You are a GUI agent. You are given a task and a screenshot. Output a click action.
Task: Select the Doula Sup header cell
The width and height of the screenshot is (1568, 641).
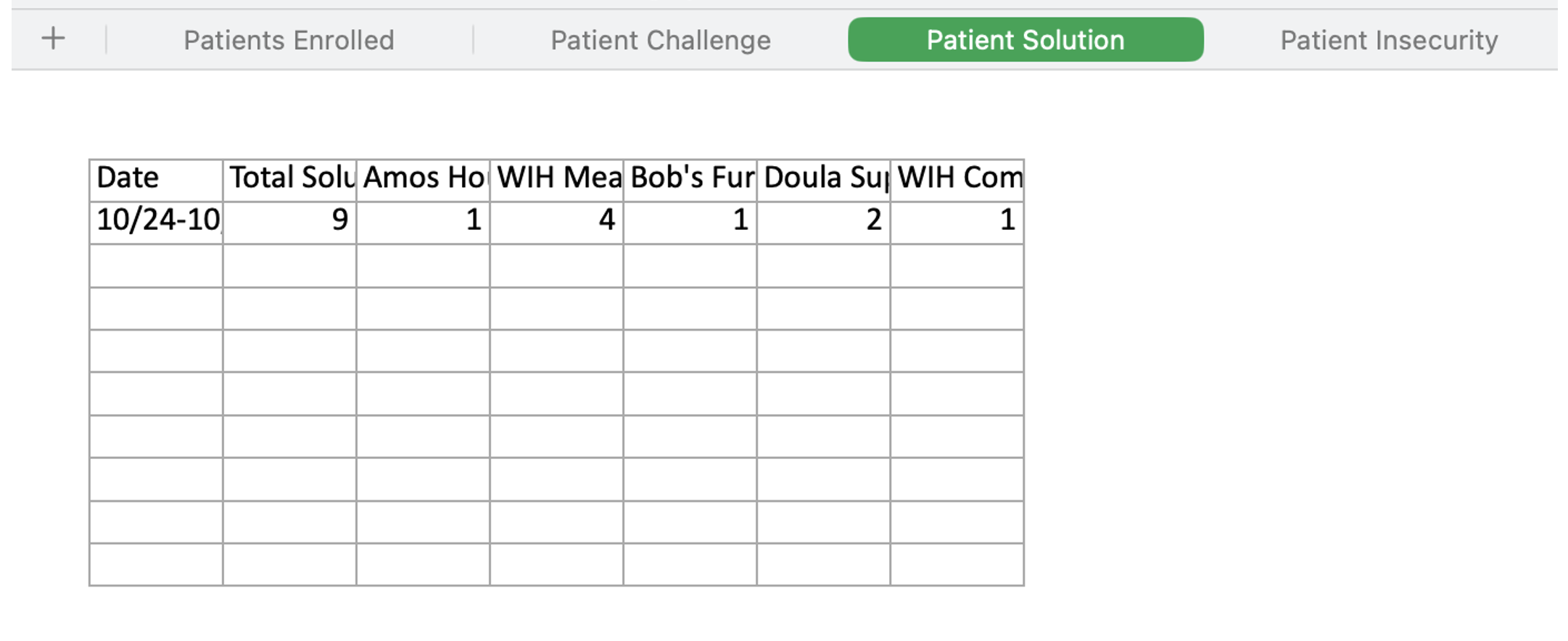[x=823, y=181]
